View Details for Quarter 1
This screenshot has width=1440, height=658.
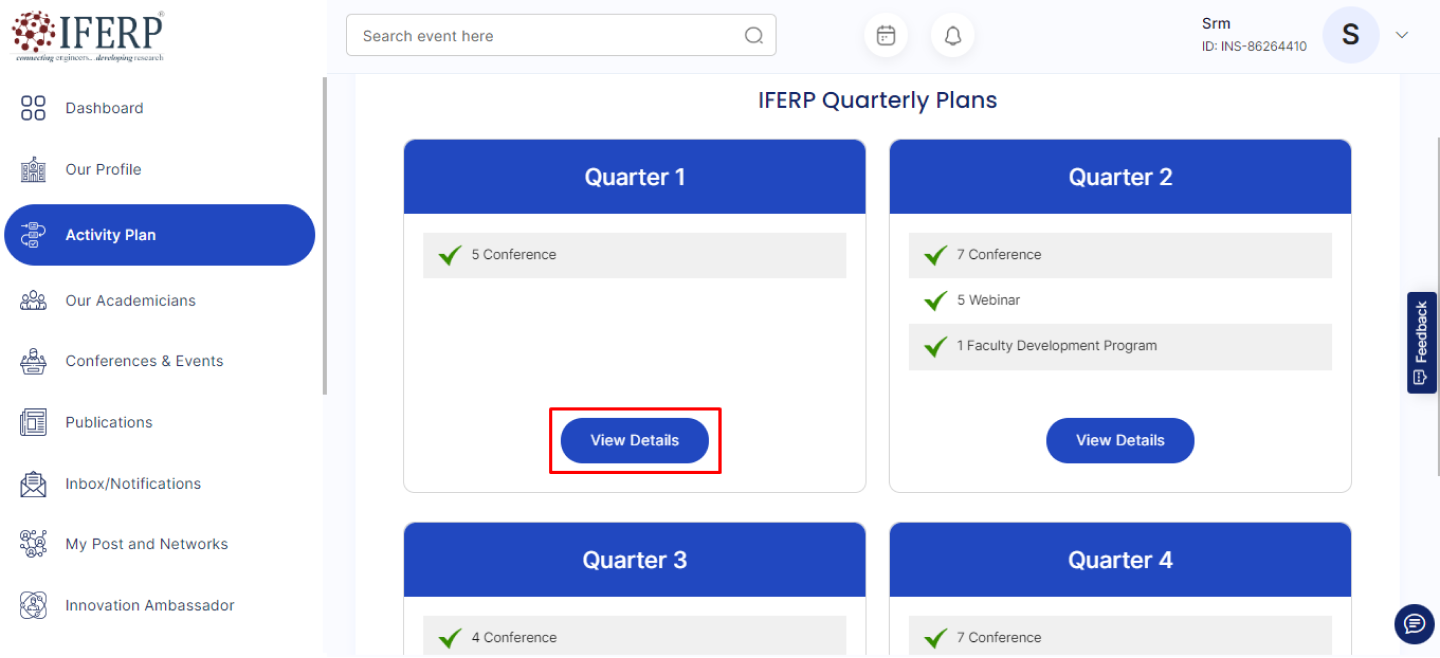coord(635,440)
